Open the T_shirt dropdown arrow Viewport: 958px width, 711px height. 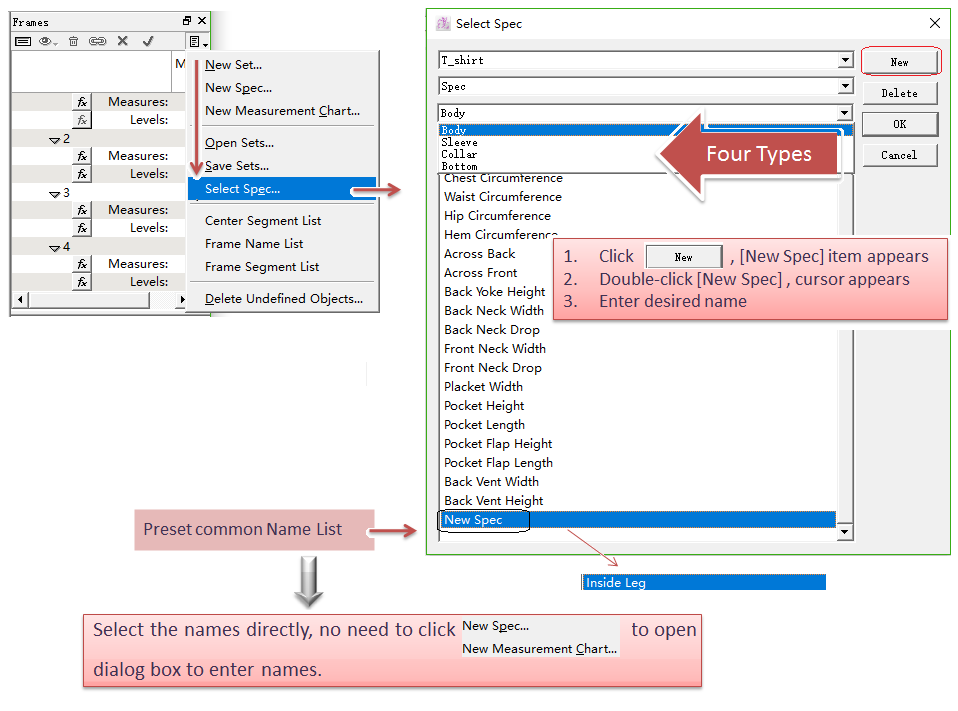(x=845, y=60)
